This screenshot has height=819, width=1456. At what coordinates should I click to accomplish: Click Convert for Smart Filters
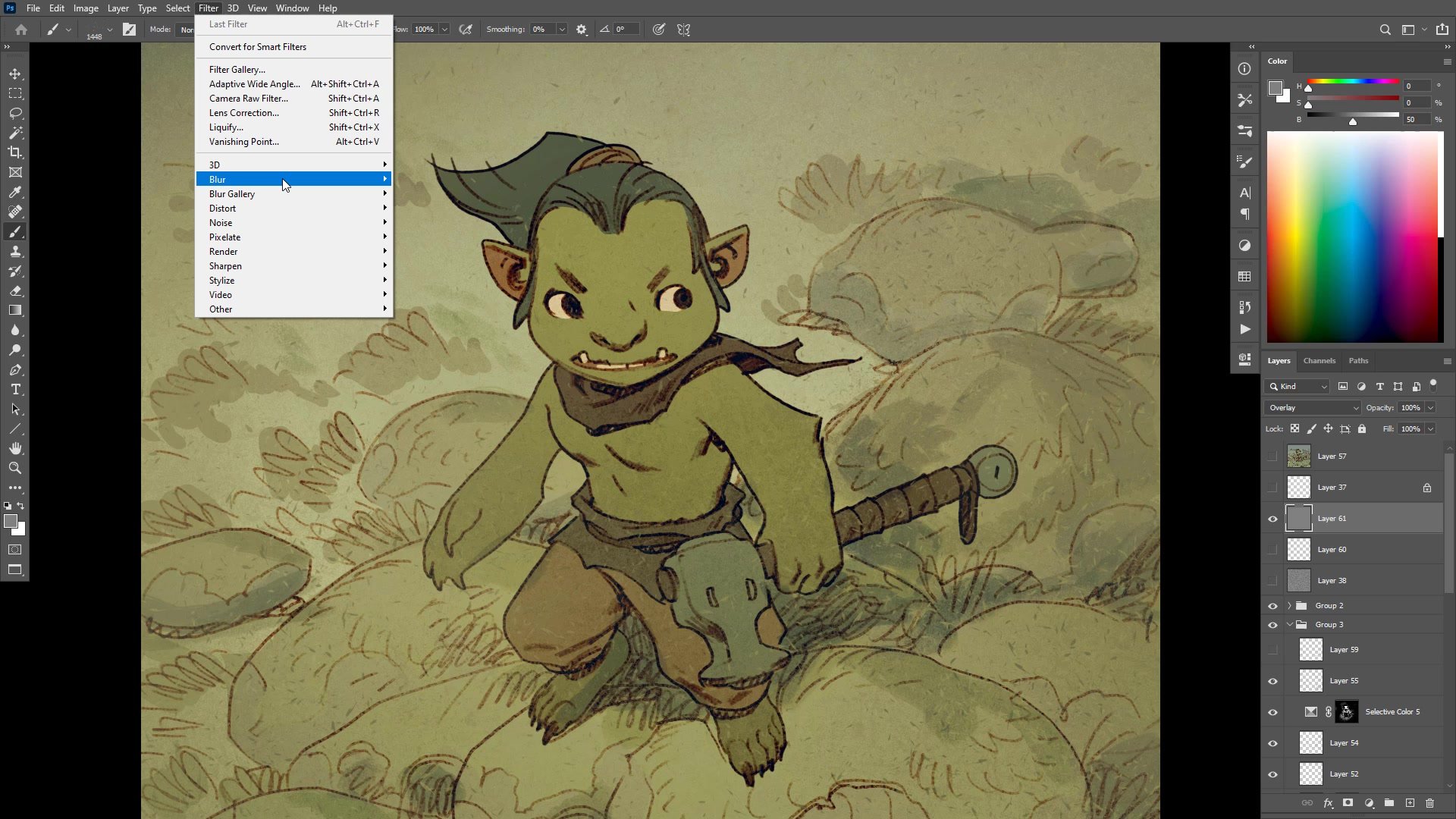coord(258,47)
